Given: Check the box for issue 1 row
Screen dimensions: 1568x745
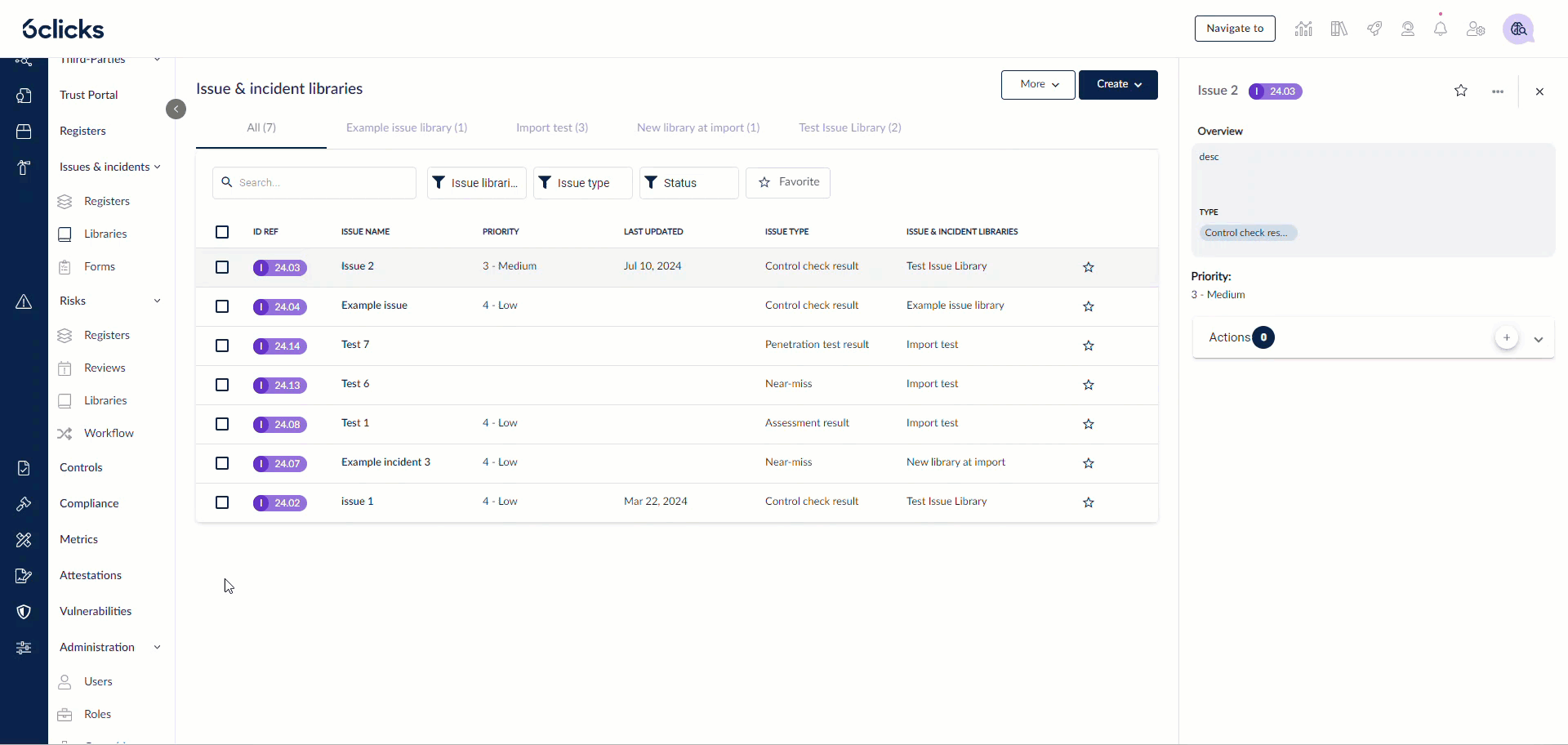Looking at the screenshot, I should 222,502.
